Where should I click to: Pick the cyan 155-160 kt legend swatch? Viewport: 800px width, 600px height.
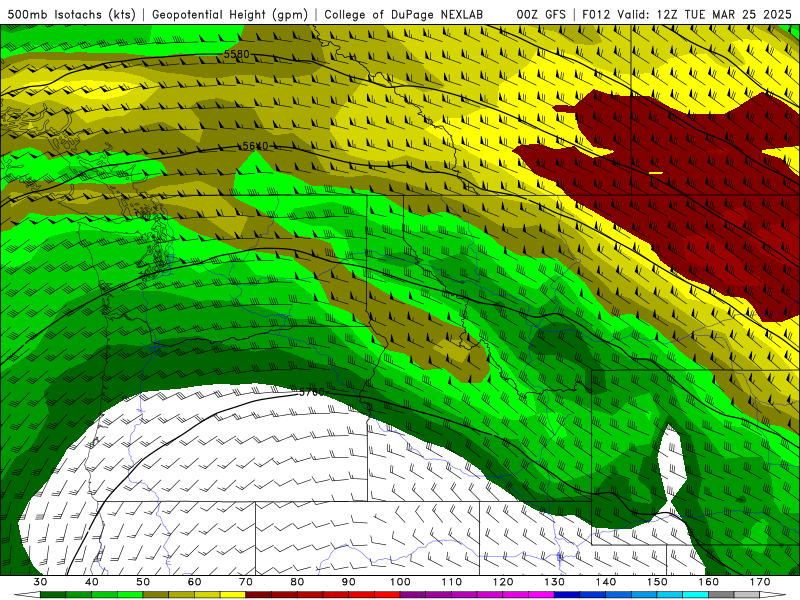[x=694, y=594]
